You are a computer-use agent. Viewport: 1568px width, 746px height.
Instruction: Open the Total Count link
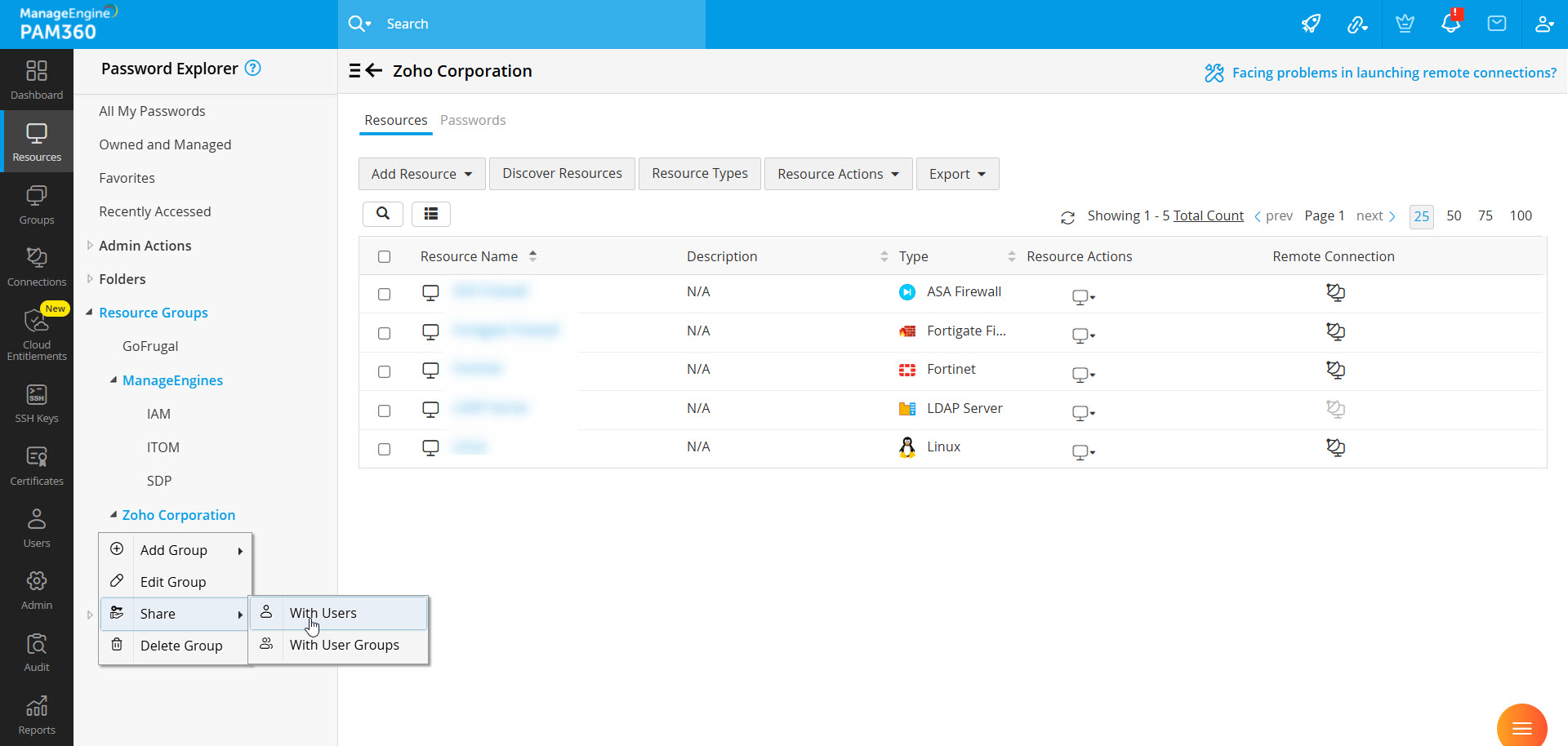coord(1208,215)
